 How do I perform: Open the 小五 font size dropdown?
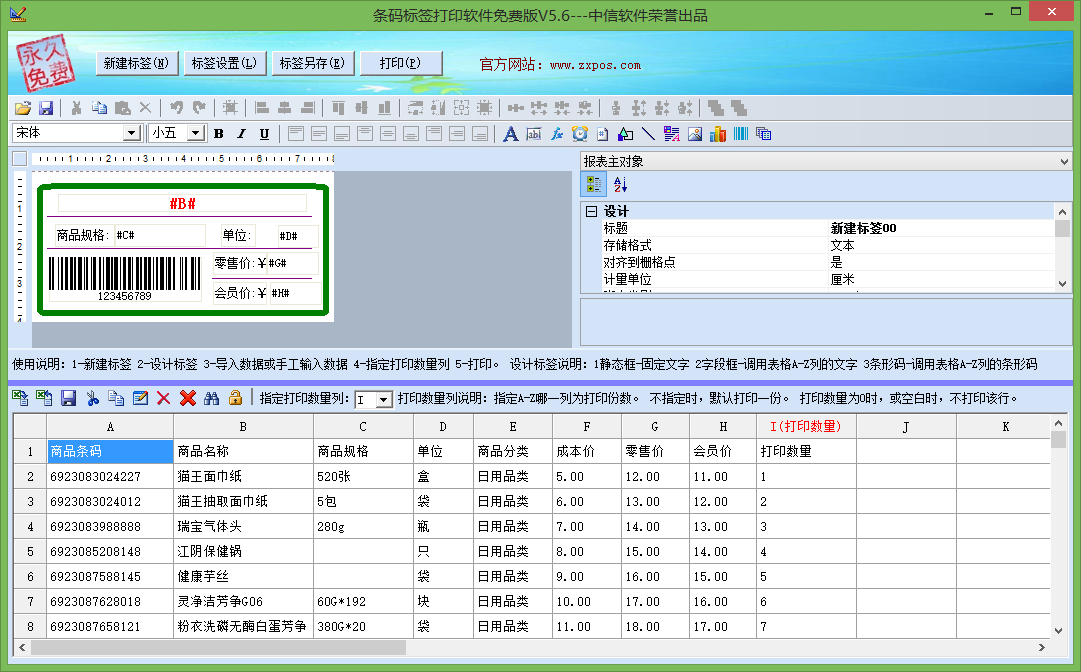tap(195, 133)
